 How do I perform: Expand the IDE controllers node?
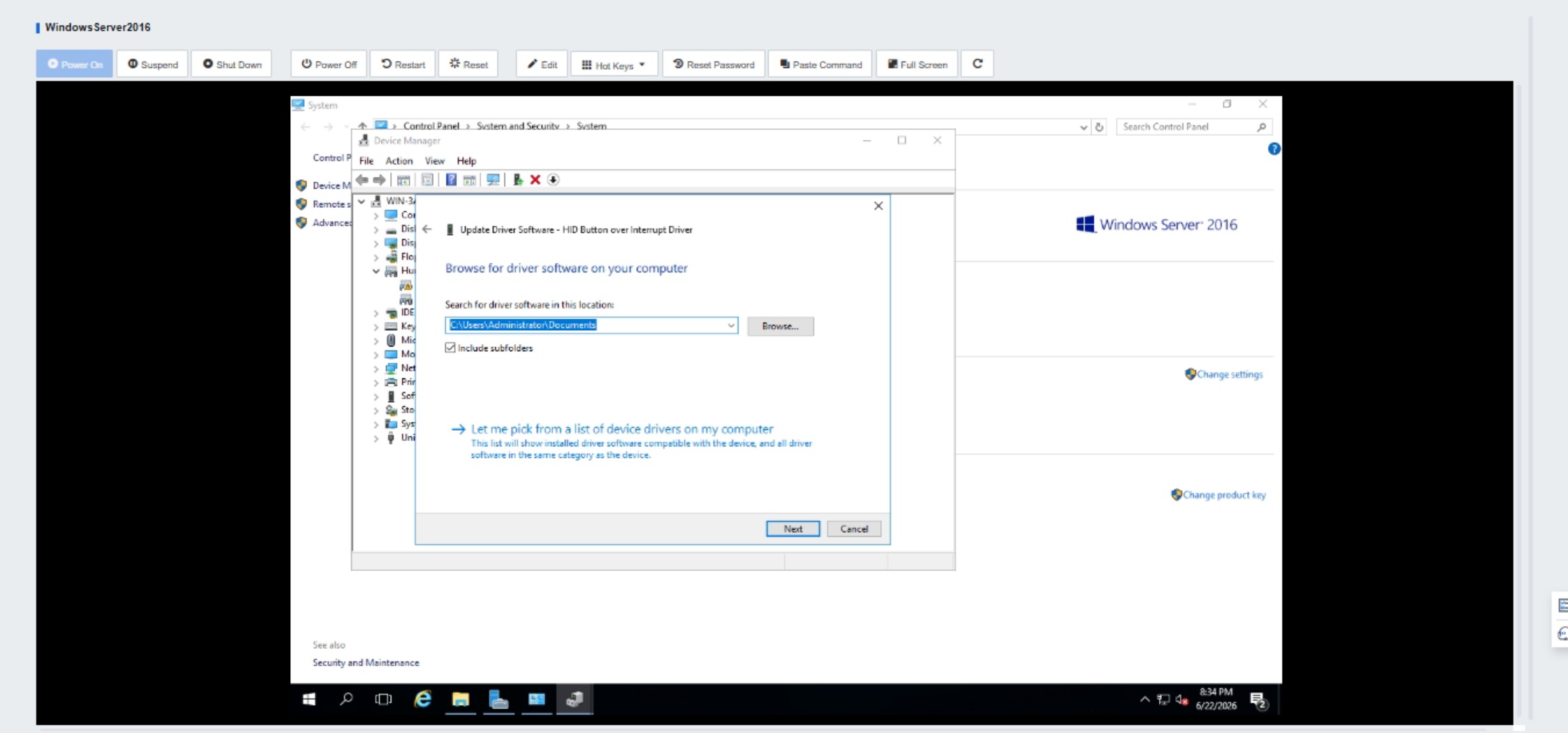376,313
